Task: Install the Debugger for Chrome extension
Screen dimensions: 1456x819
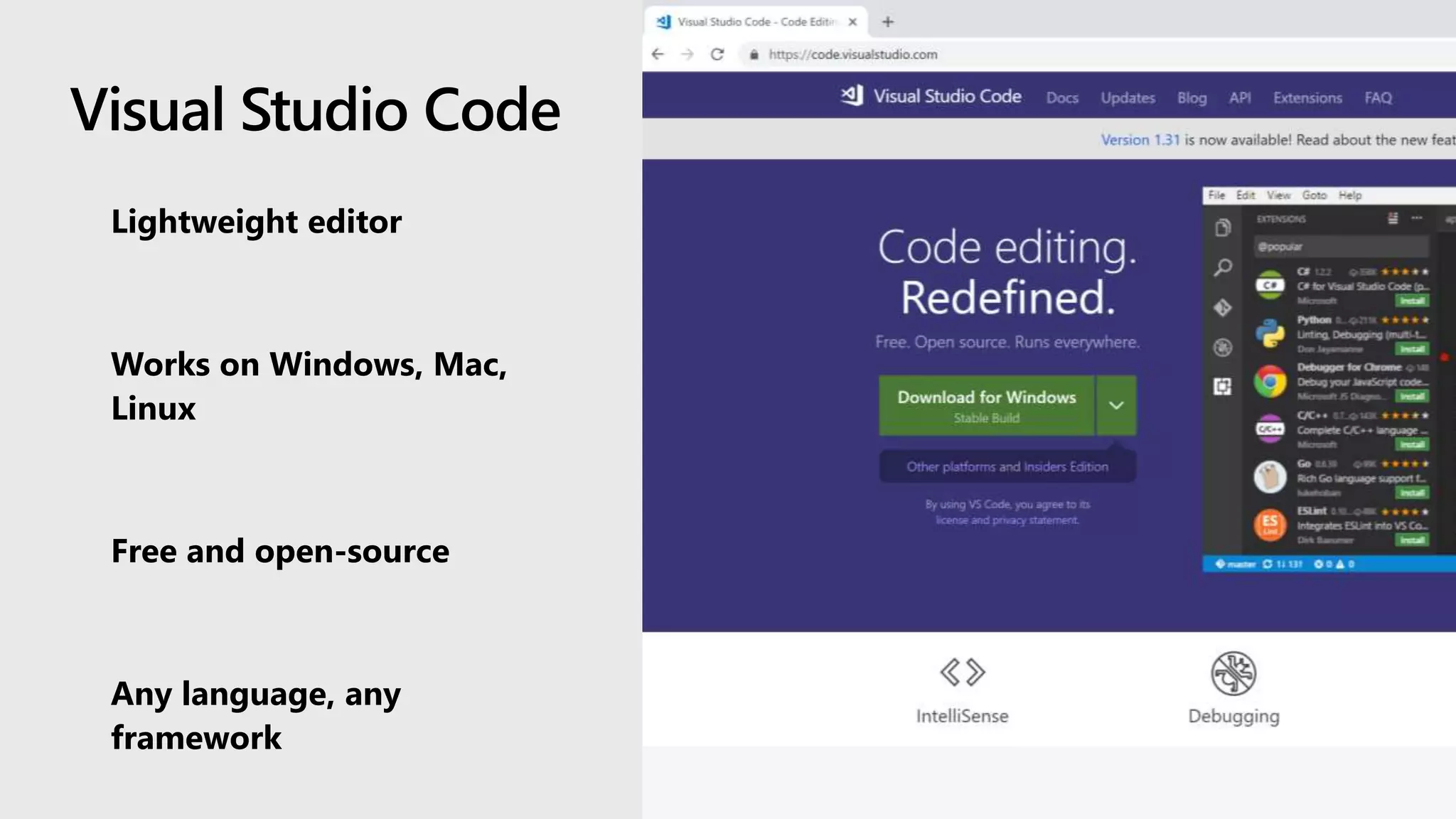Action: click(1412, 397)
